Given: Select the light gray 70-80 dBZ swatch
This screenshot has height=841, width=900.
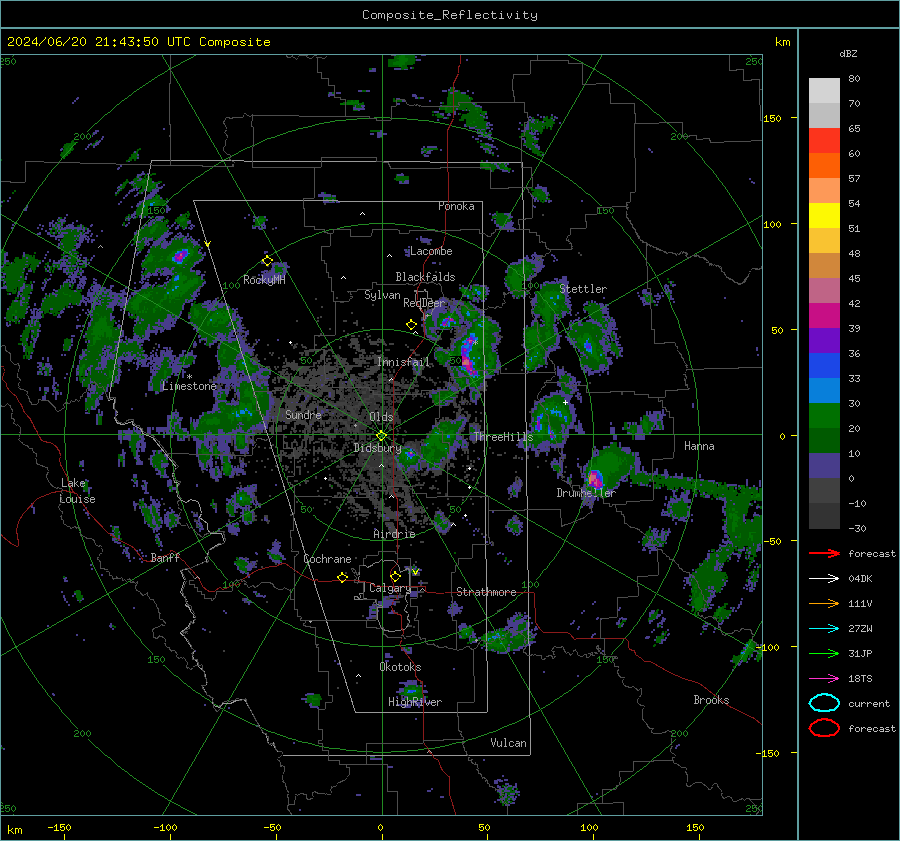Looking at the screenshot, I should 824,91.
